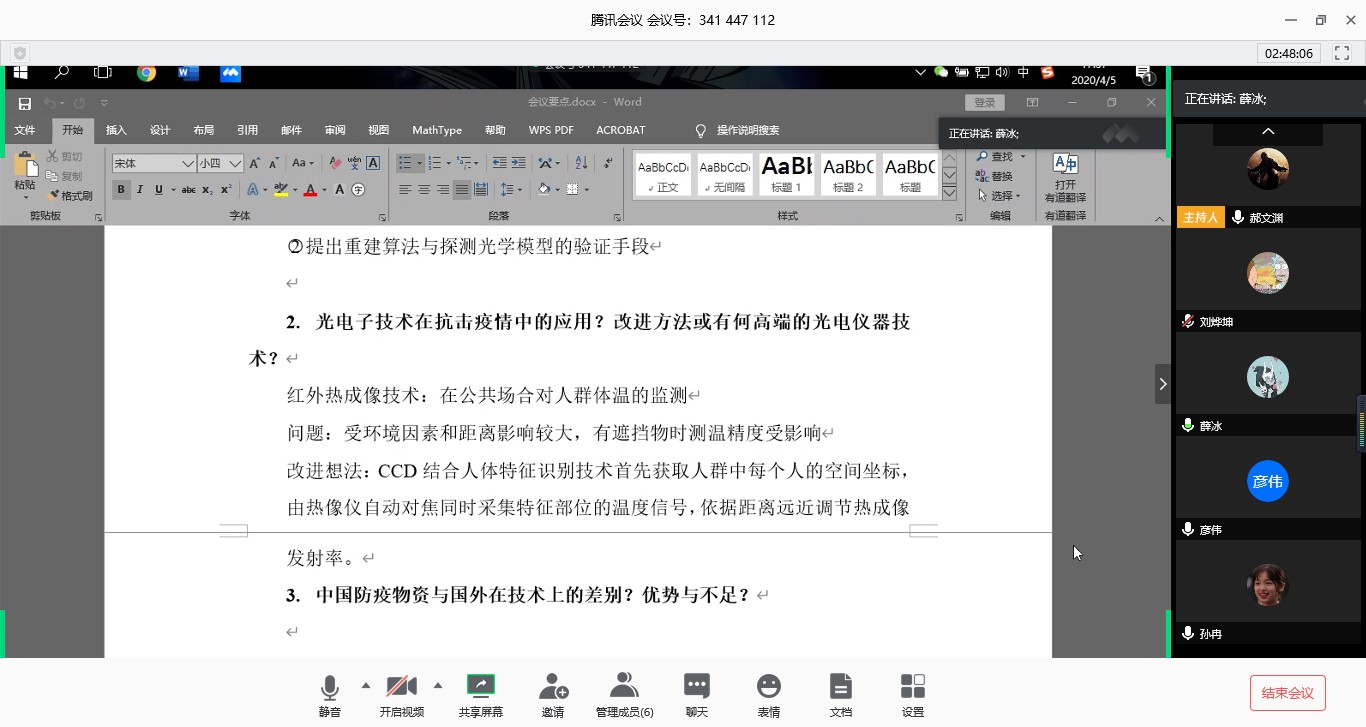1366x727 pixels.
Task: Click the 结束会议 end meeting button
Action: 1287,693
